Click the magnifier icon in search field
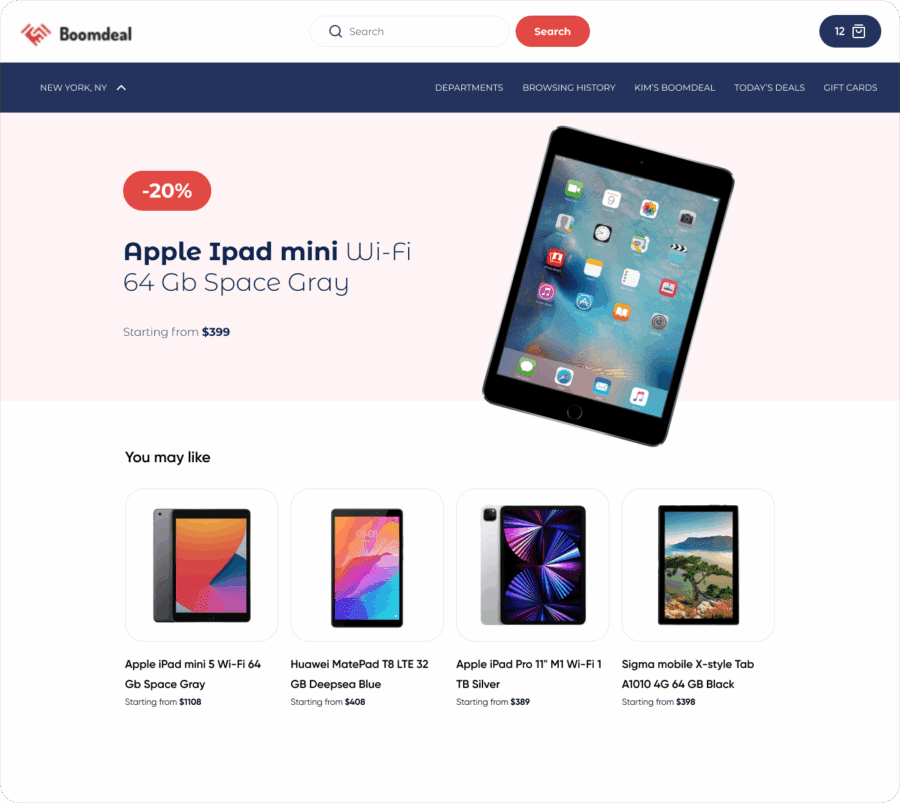The width and height of the screenshot is (900, 803). click(x=335, y=32)
